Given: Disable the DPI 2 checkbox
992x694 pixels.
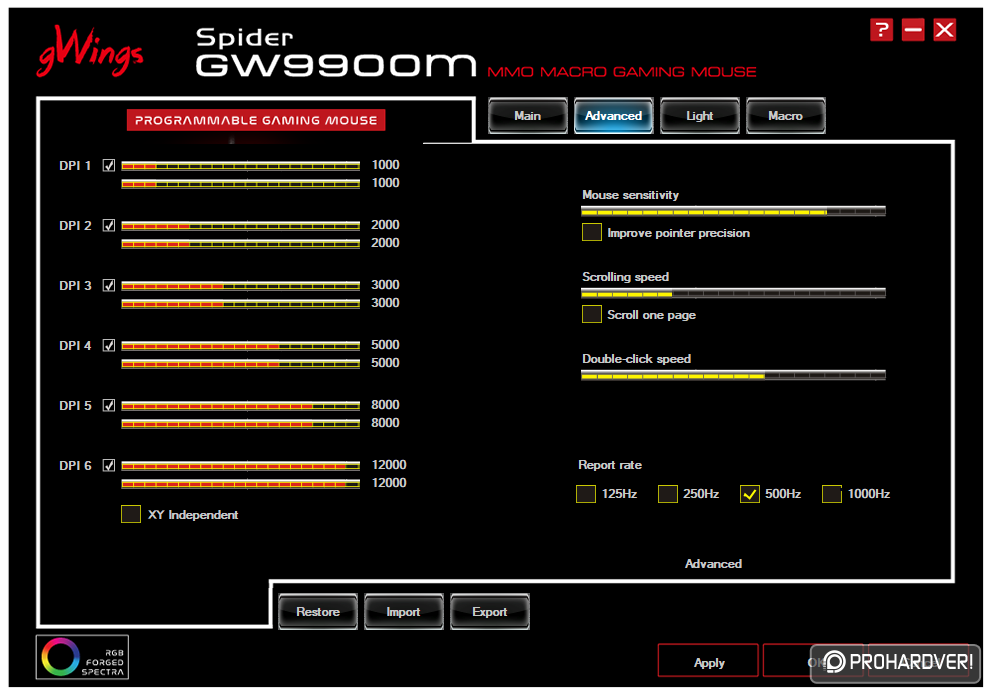Looking at the screenshot, I should [x=109, y=225].
